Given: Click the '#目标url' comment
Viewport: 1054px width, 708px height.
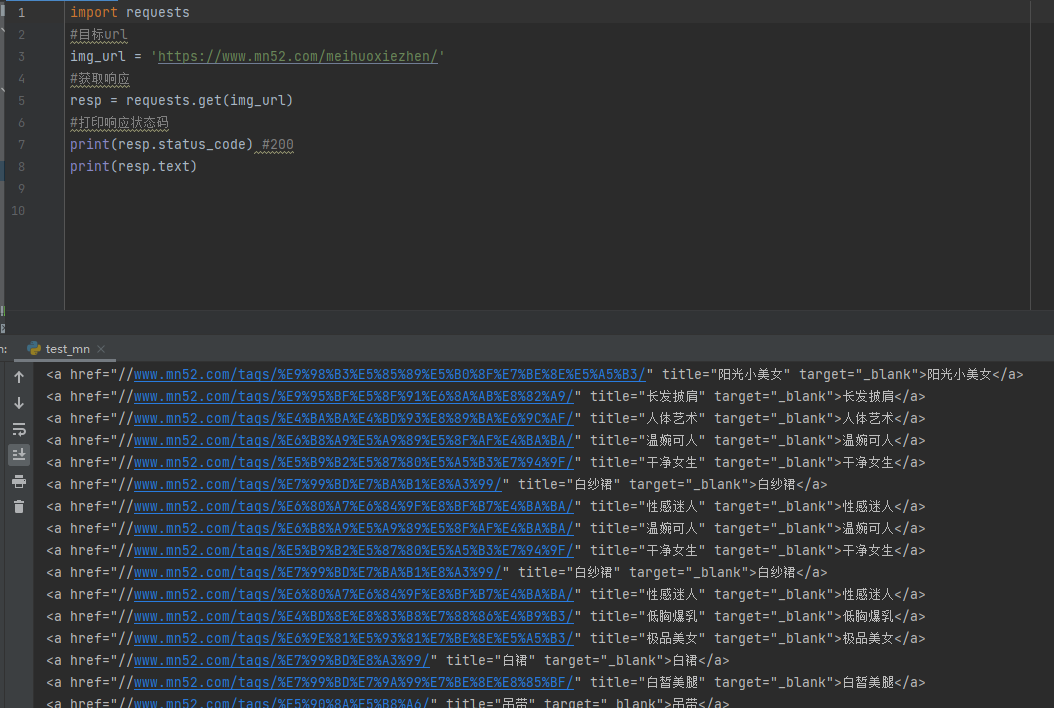Looking at the screenshot, I should click(x=98, y=35).
